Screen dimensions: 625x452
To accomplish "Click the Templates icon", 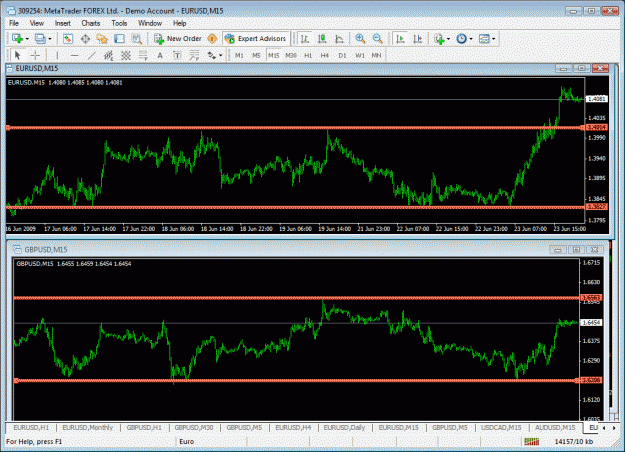I will click(484, 39).
